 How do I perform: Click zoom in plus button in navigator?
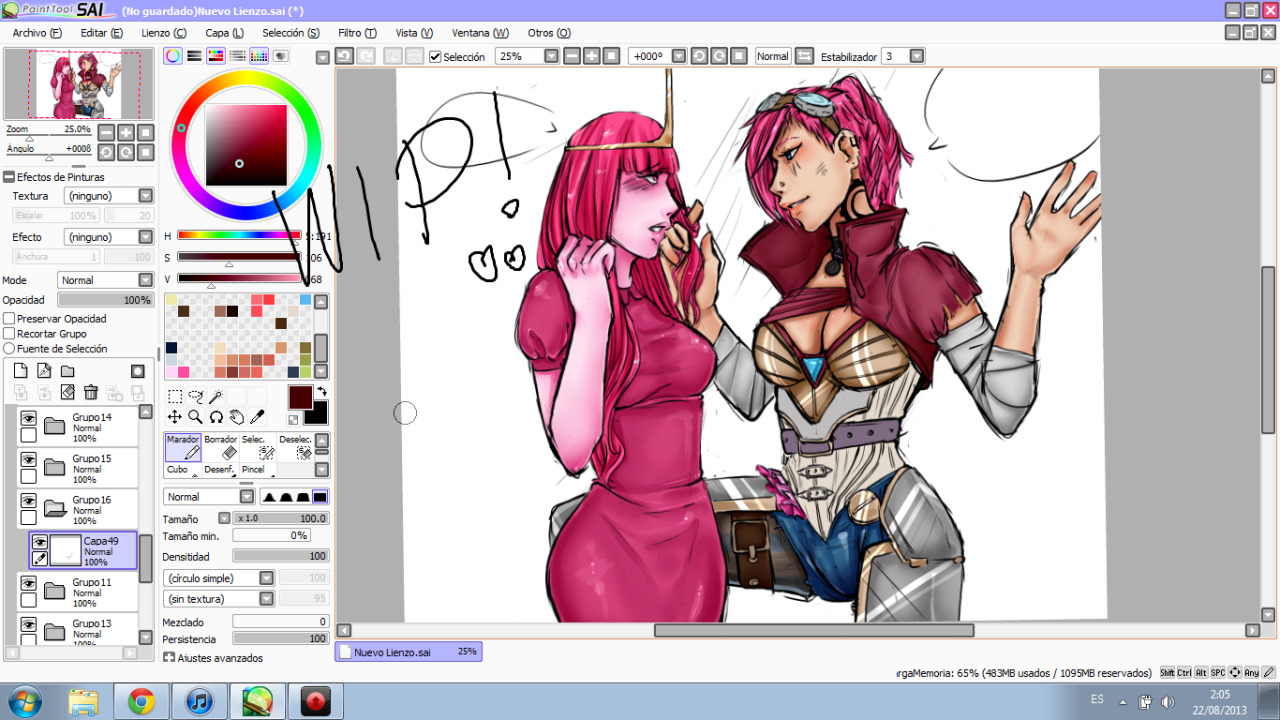tap(126, 132)
